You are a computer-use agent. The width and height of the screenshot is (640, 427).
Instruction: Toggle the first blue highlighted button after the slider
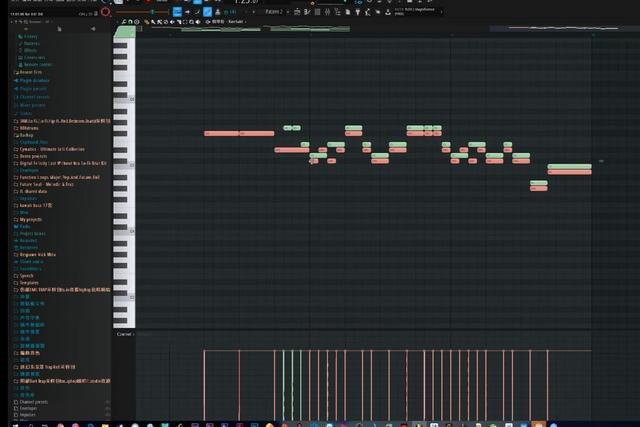pos(177,12)
